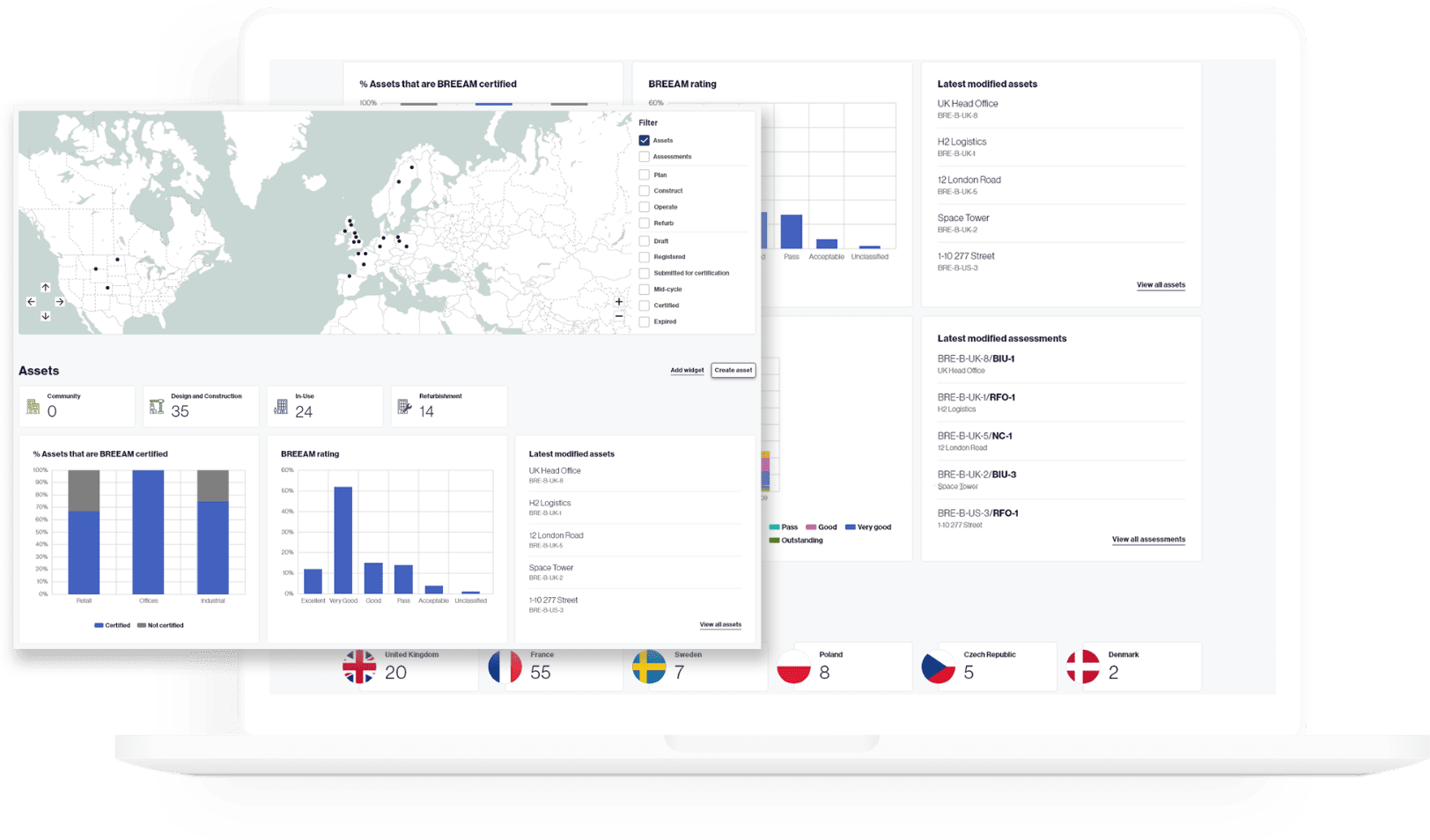Open assessment BRE-B-UK-8/BIU-1

pyautogui.click(x=976, y=358)
